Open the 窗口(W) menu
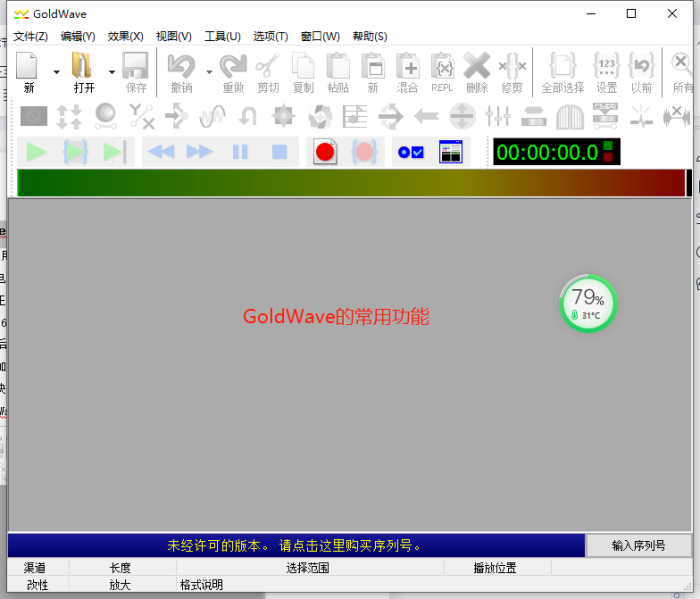The height and width of the screenshot is (599, 700). [x=320, y=36]
